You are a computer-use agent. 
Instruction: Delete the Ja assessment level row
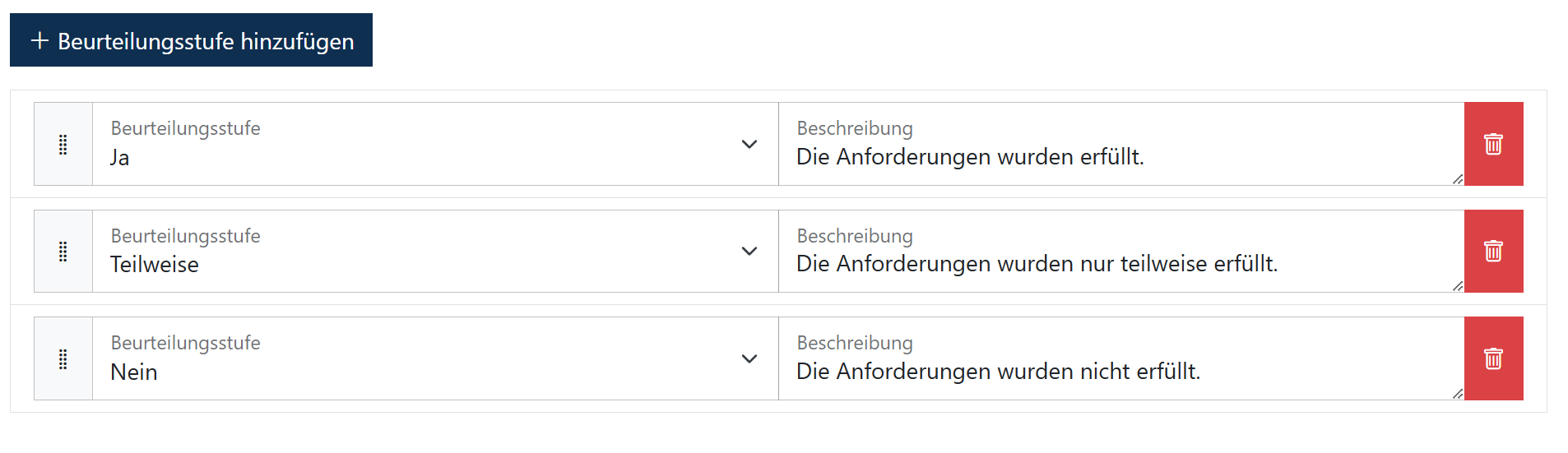(x=1493, y=144)
